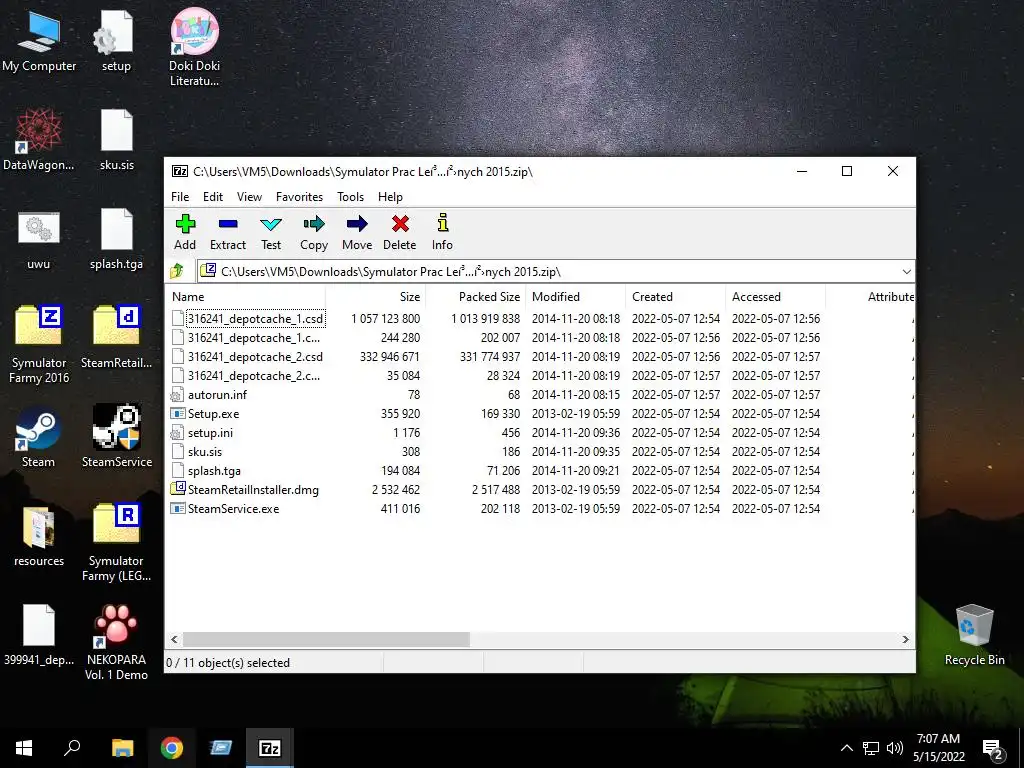Screen dimensions: 1024x768
Task: Open the taskbar clock showing 7:07 AM
Action: tap(938, 748)
